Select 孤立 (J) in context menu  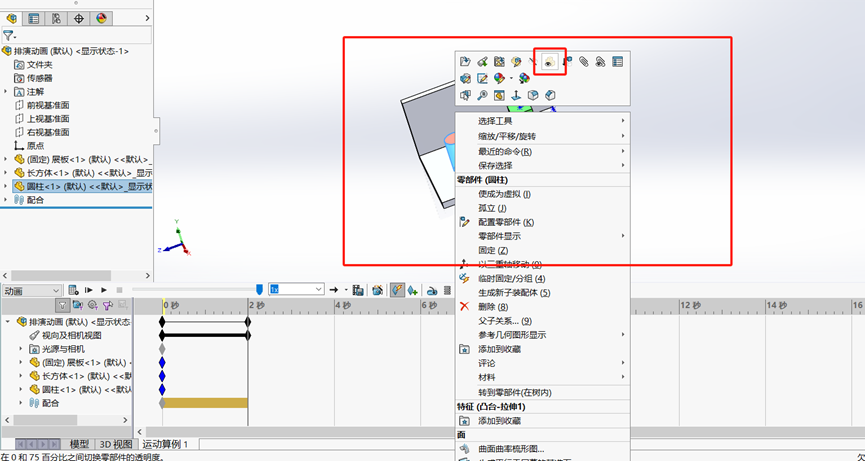[492, 208]
